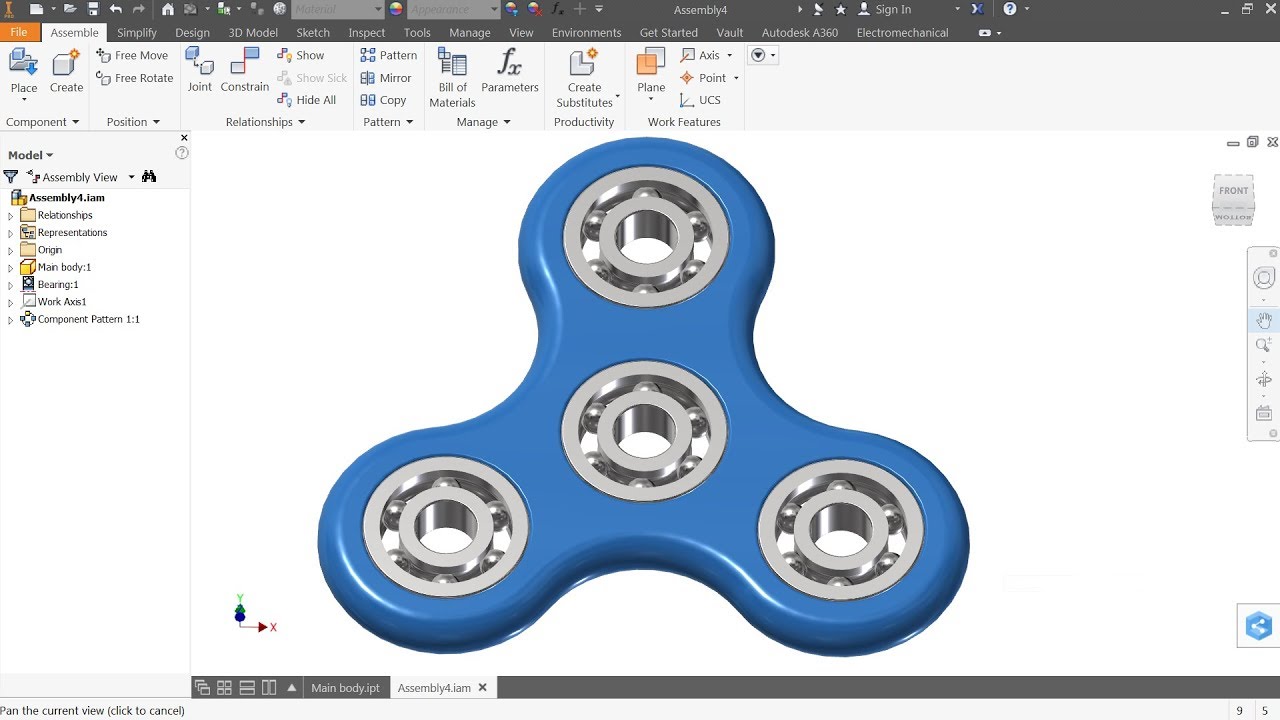Viewport: 1280px width, 720px height.
Task: Click the Copy components tool
Action: (384, 99)
